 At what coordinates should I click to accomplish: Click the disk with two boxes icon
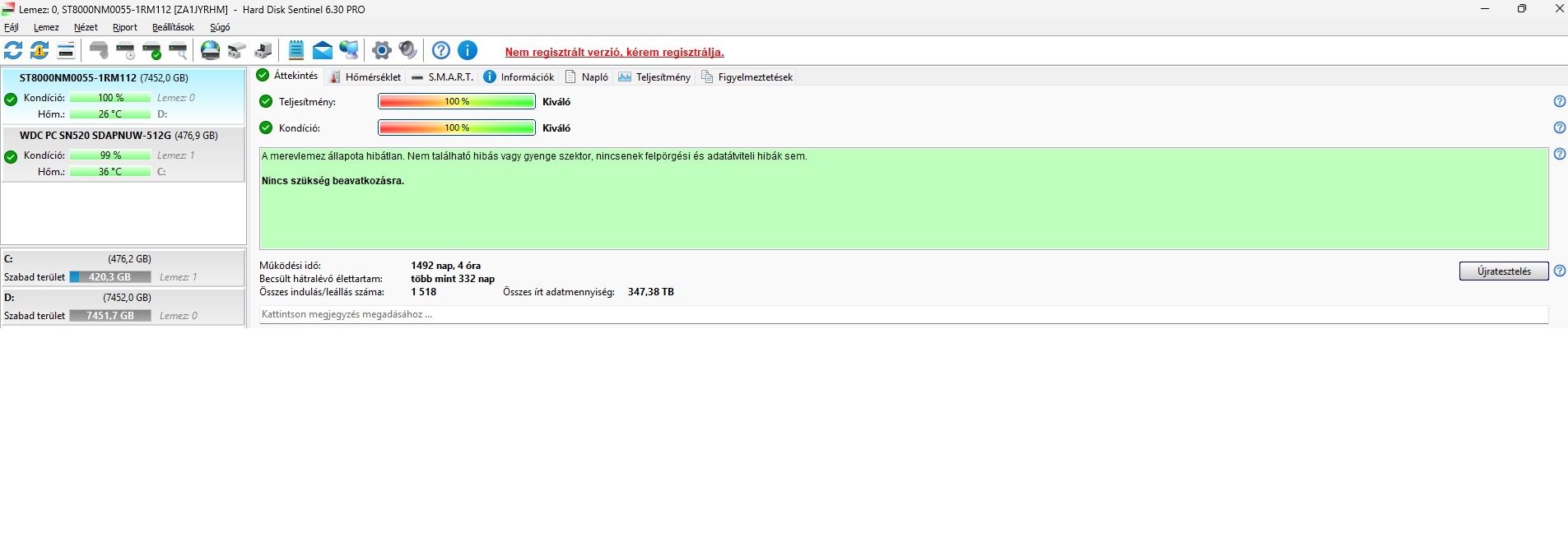click(237, 50)
